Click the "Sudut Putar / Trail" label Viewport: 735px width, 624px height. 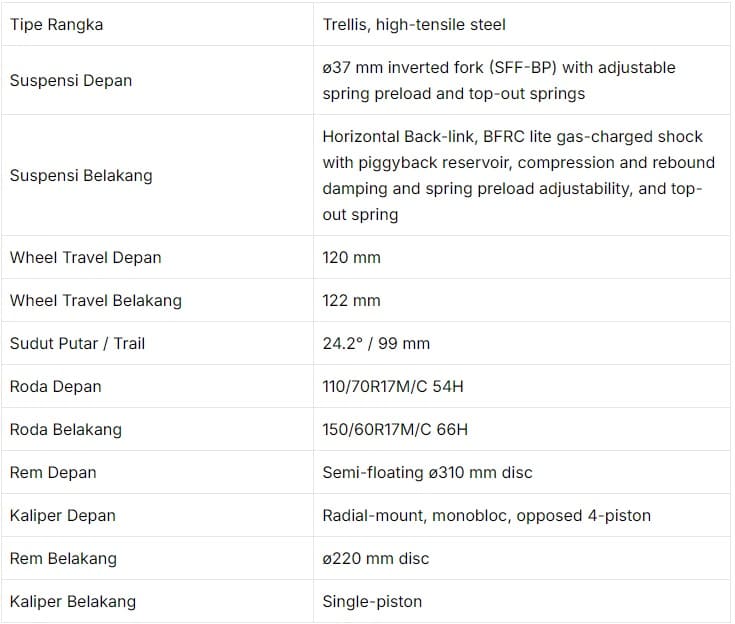point(77,343)
